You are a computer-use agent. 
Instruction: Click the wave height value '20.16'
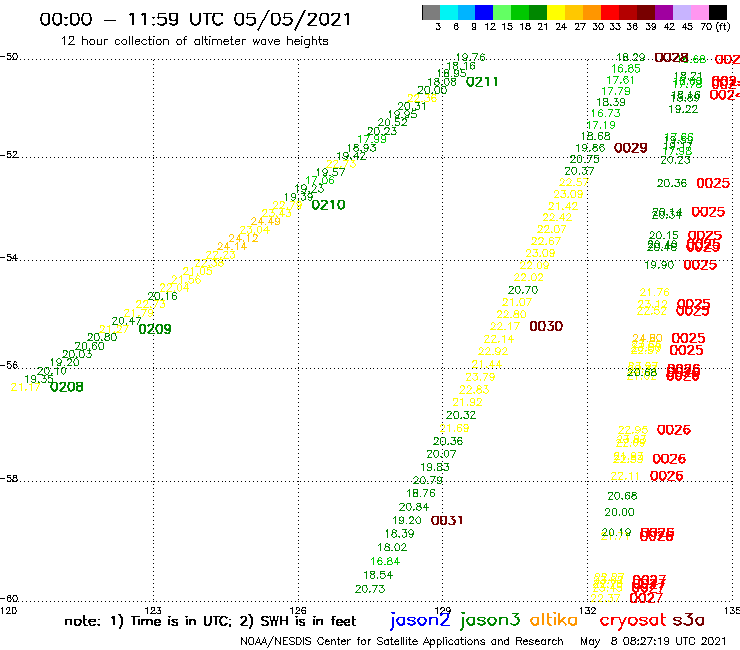click(162, 296)
